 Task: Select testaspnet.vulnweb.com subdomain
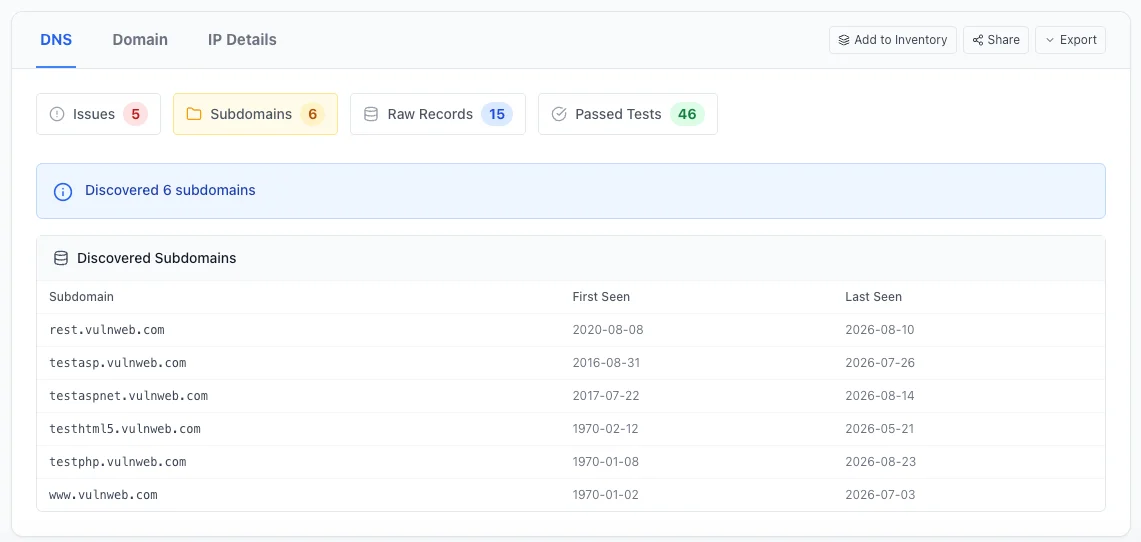(129, 396)
